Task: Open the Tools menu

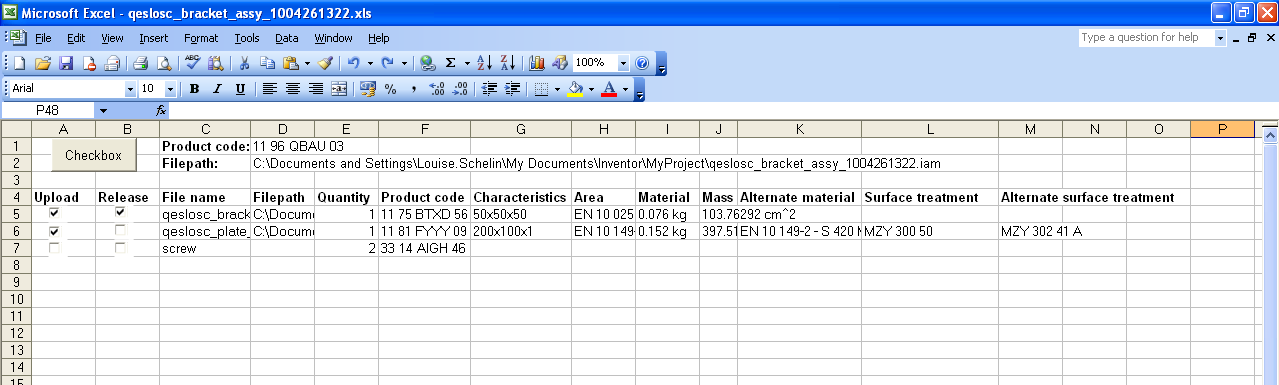Action: coord(247,38)
